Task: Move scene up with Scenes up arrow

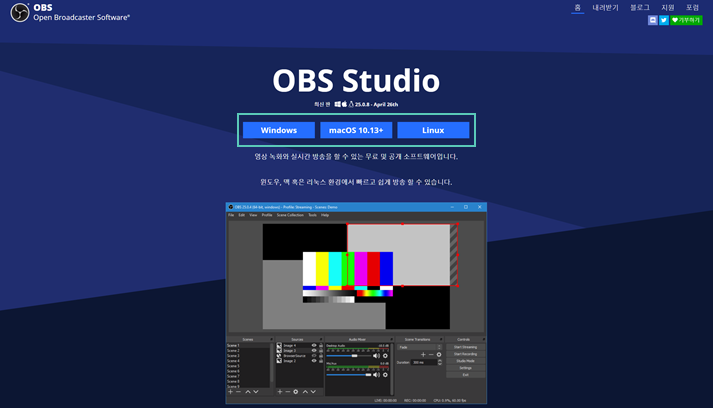Action: point(248,392)
